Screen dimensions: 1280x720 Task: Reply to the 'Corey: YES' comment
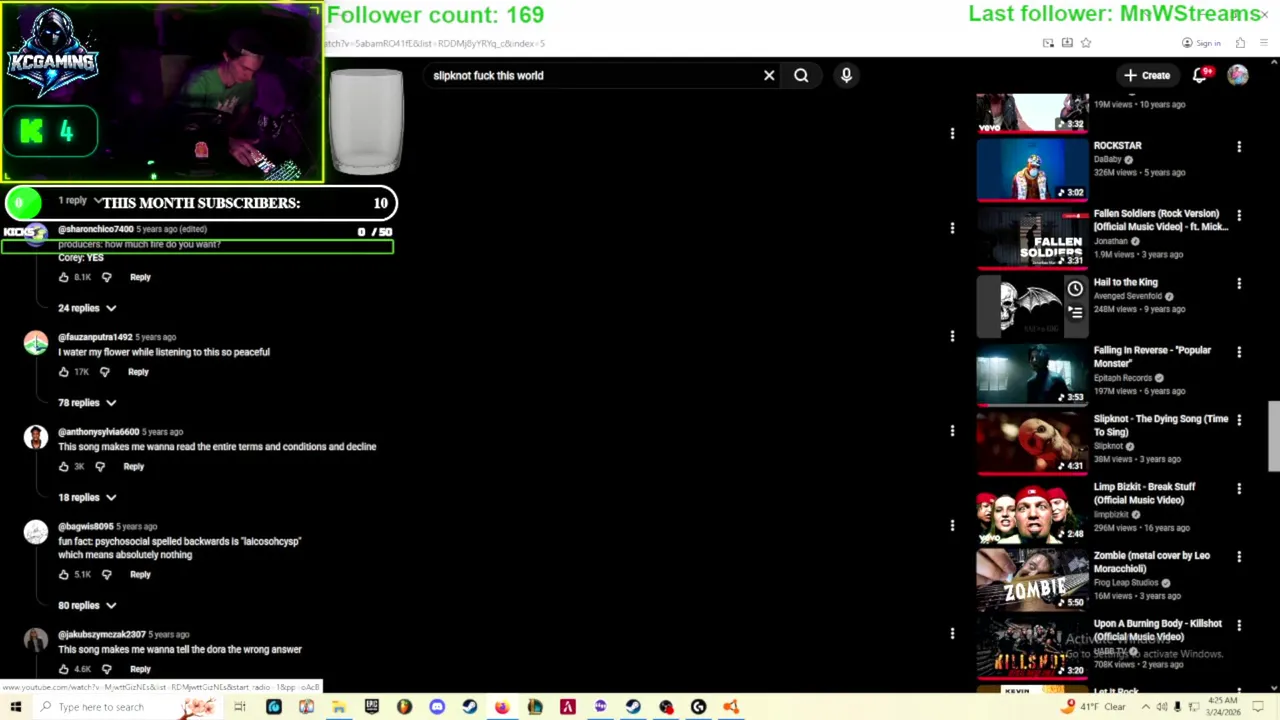point(140,277)
